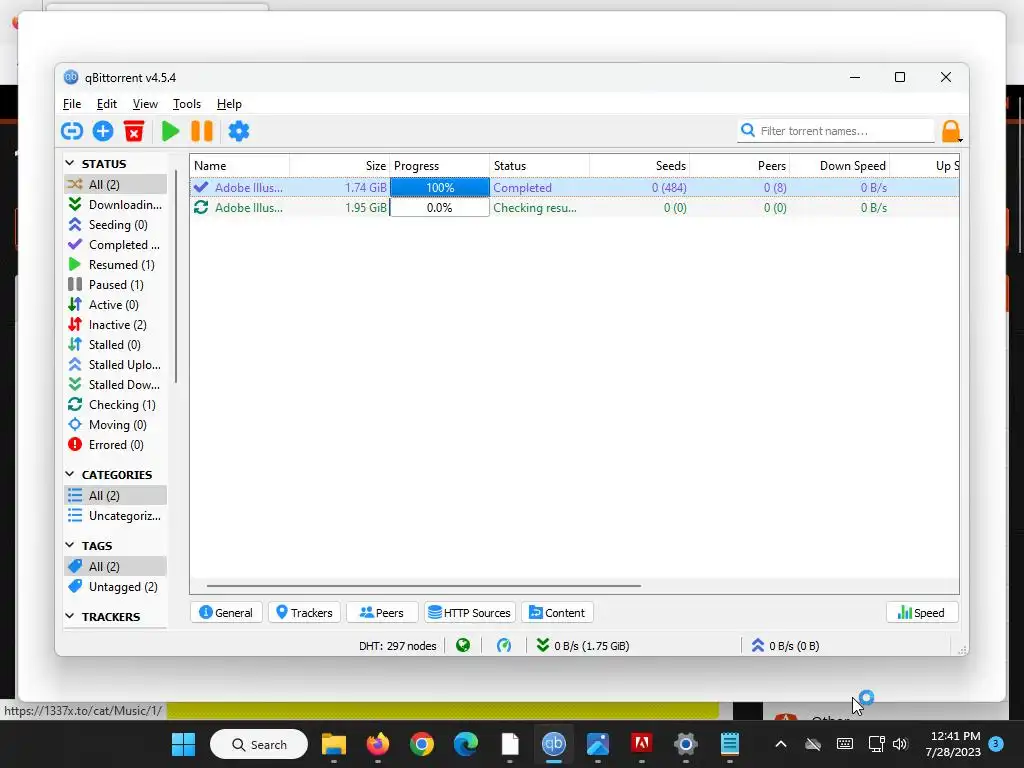
Task: Click the blue upload arrows icon in status bar
Action: (758, 646)
